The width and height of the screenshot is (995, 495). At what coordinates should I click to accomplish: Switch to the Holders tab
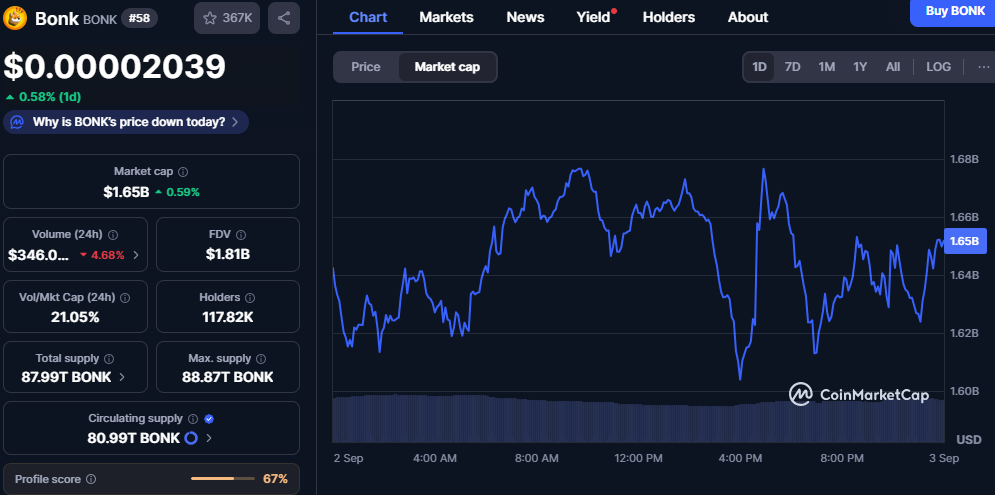tap(668, 17)
